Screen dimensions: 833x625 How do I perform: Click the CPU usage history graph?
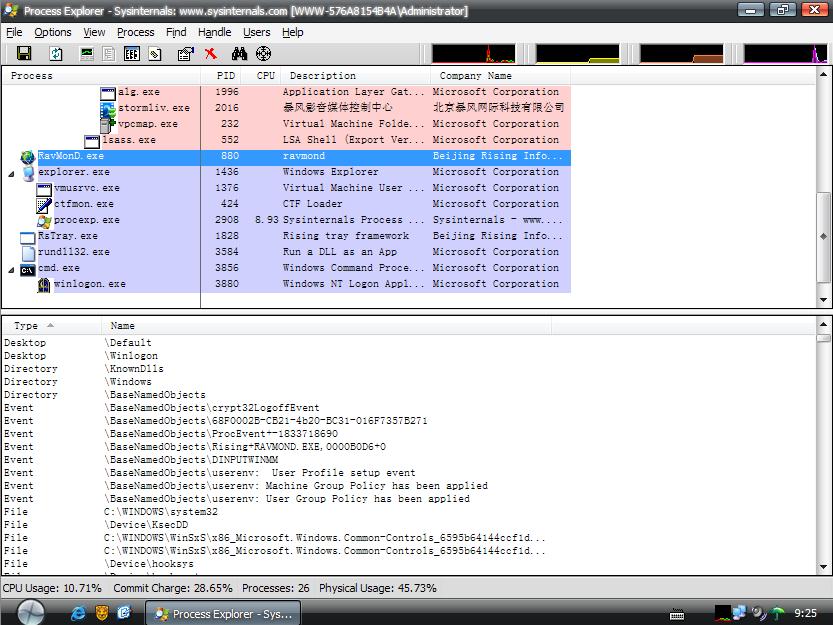point(472,54)
